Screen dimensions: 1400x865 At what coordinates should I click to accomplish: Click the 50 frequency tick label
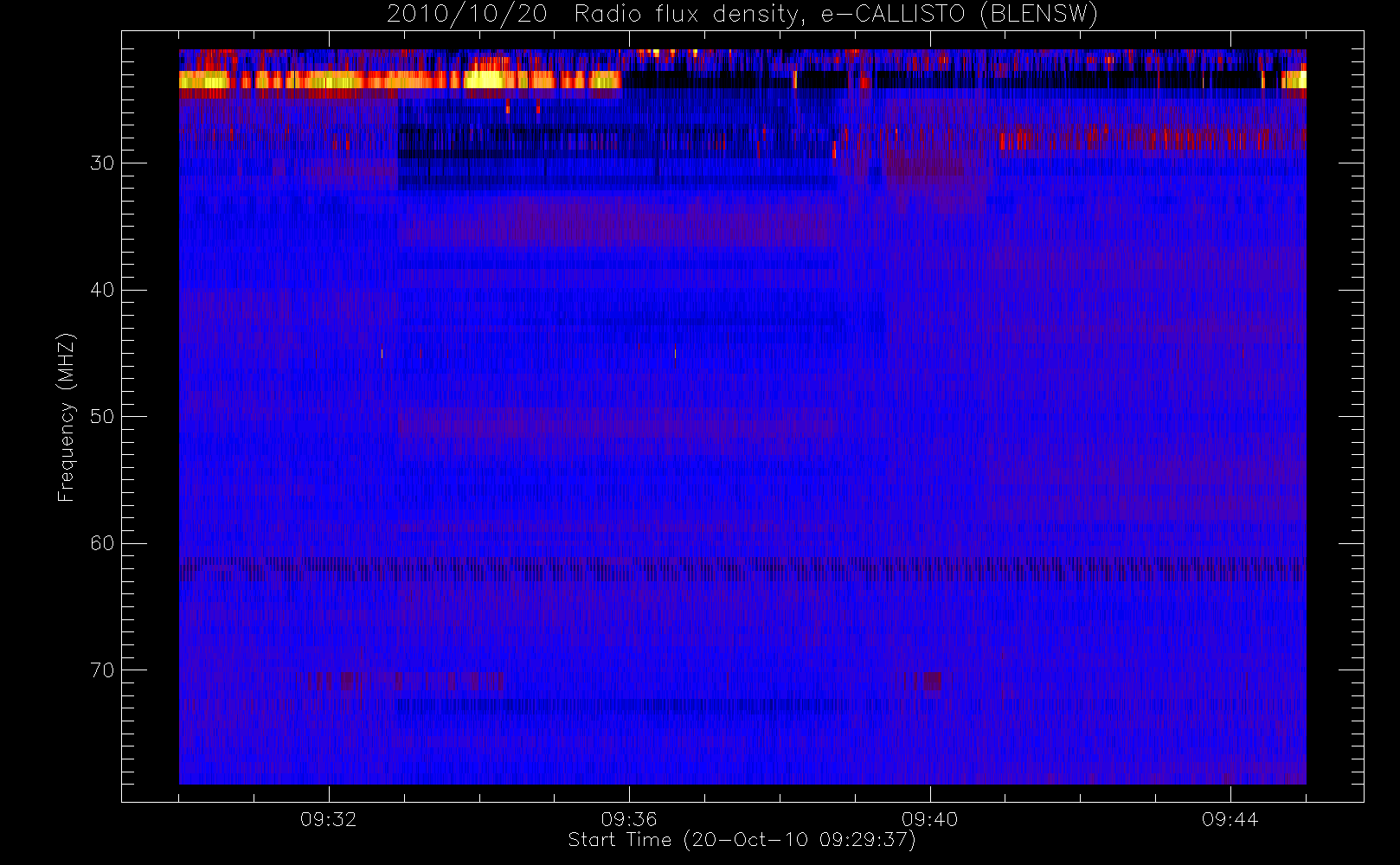coord(101,416)
